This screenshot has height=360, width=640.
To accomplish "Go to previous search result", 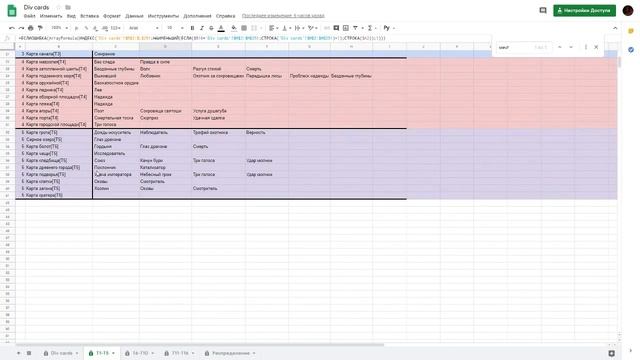I will [x=560, y=47].
